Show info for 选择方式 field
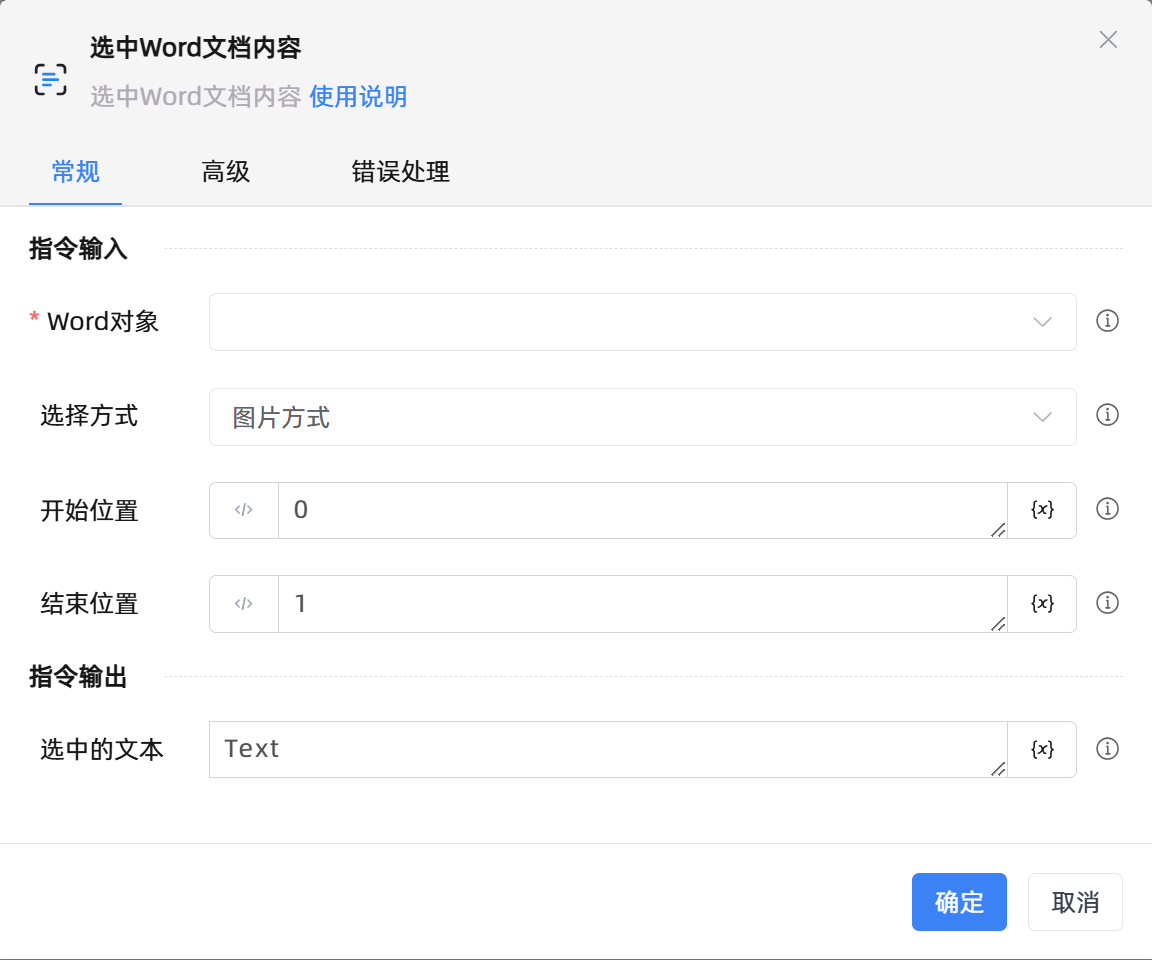Viewport: 1152px width, 960px height. tap(1107, 415)
